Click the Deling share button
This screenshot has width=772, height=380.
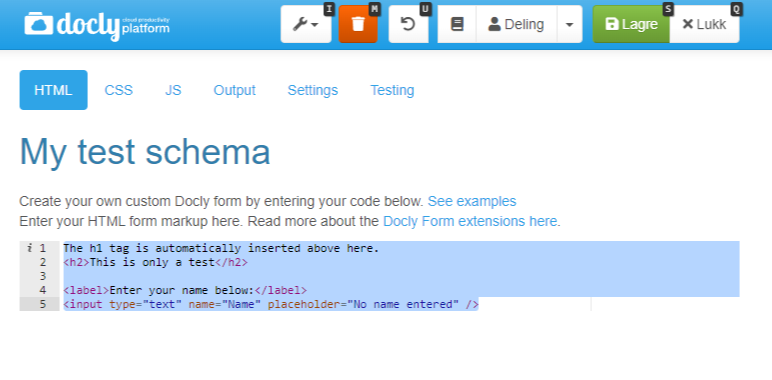pos(516,24)
